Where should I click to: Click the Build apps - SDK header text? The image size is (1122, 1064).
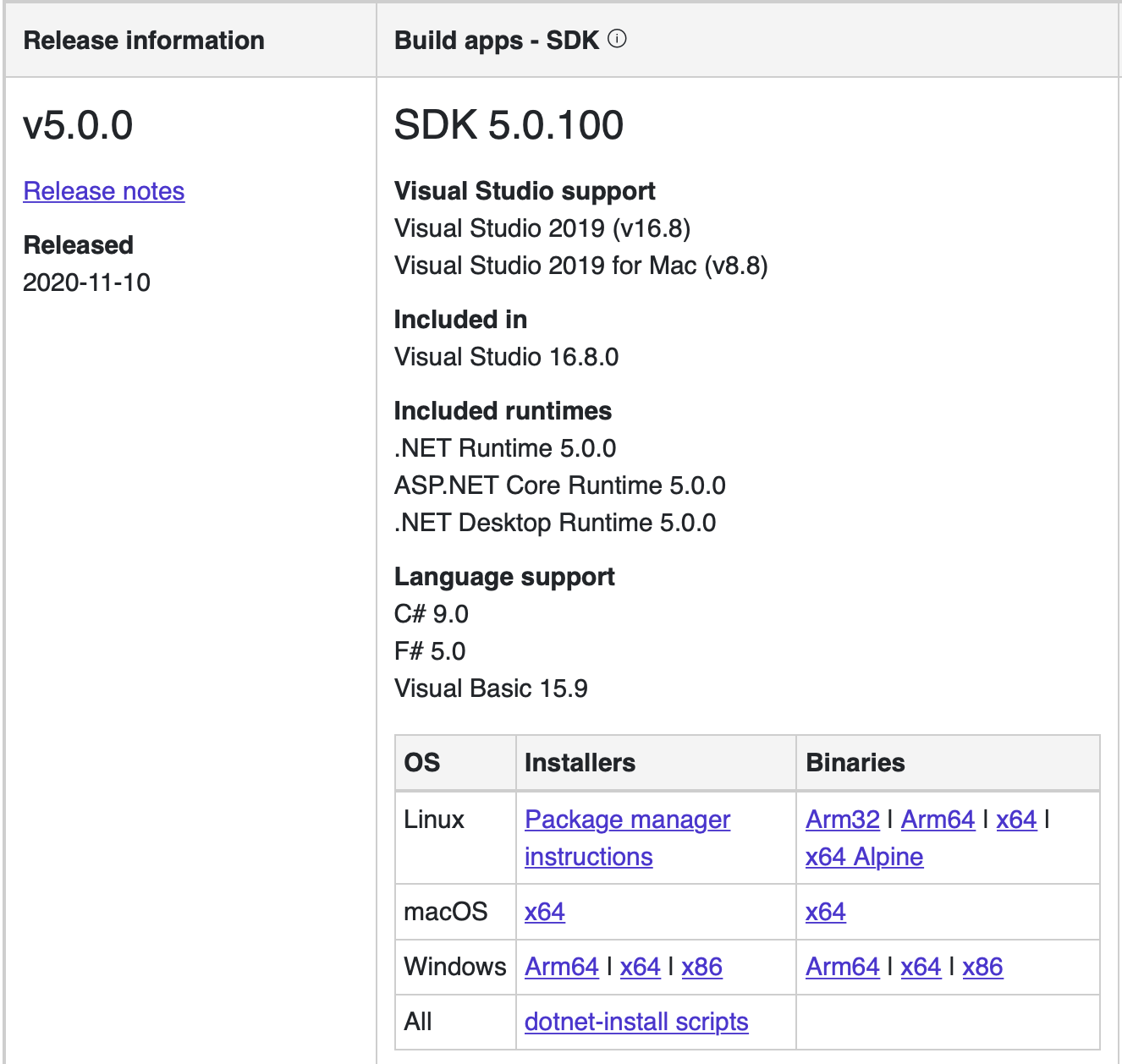[498, 41]
